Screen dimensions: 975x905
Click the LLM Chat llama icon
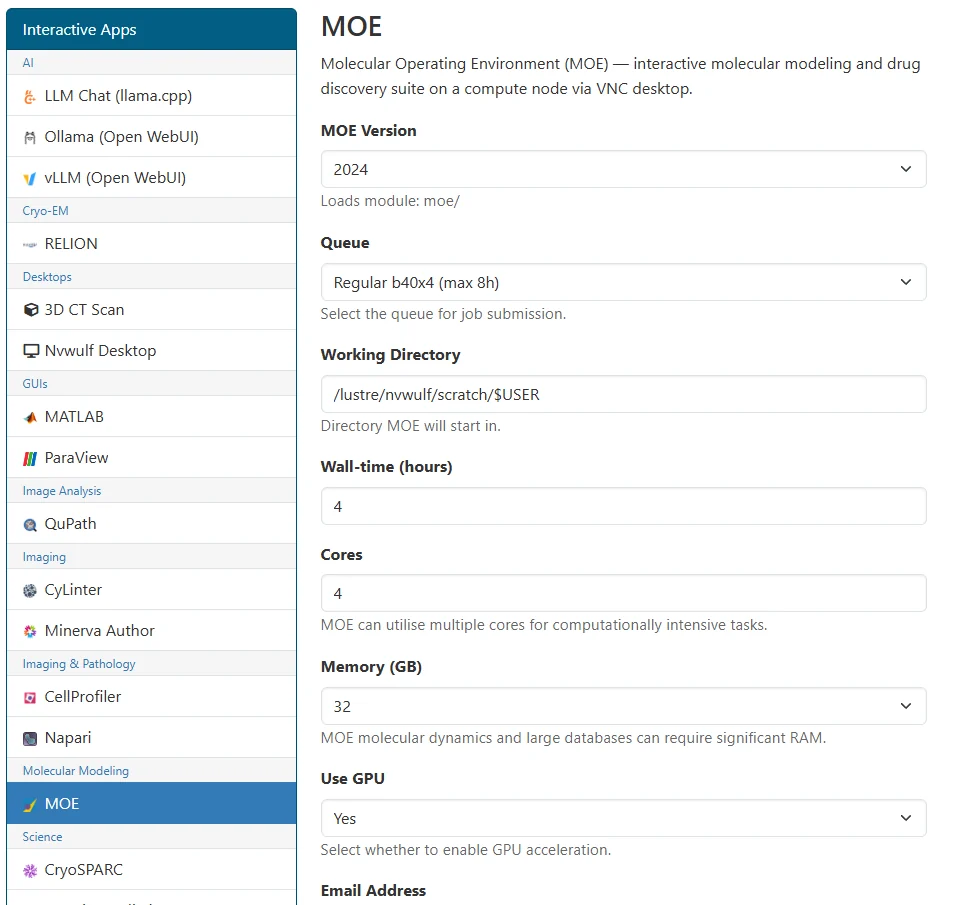click(x=30, y=96)
